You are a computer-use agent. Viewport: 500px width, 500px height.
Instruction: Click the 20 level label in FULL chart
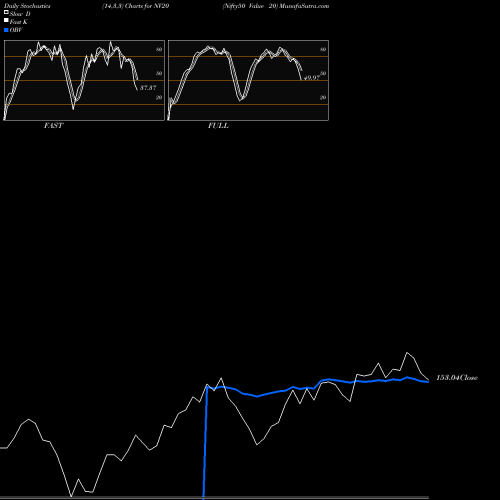[323, 97]
